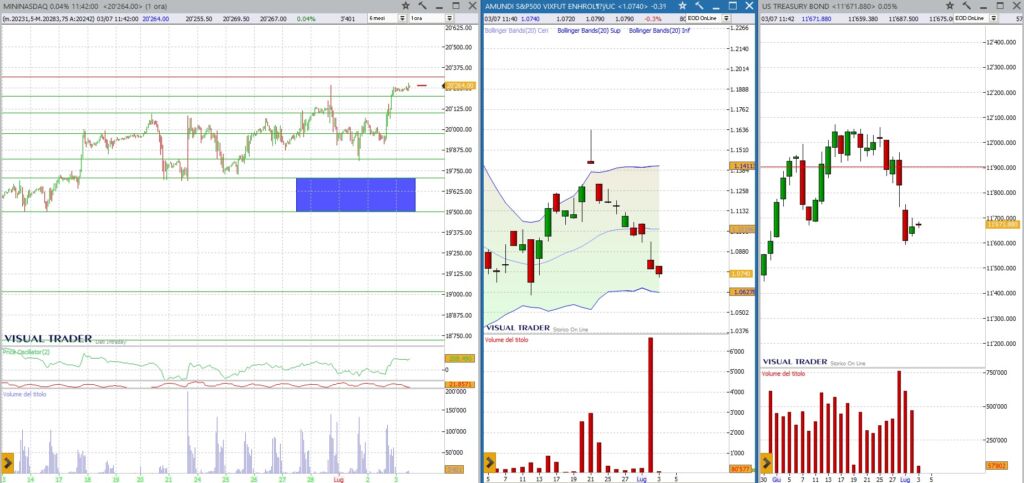Click the 1.0740 last price tag in AMUNDI chart
This screenshot has width=1024, height=483.
pos(742,273)
